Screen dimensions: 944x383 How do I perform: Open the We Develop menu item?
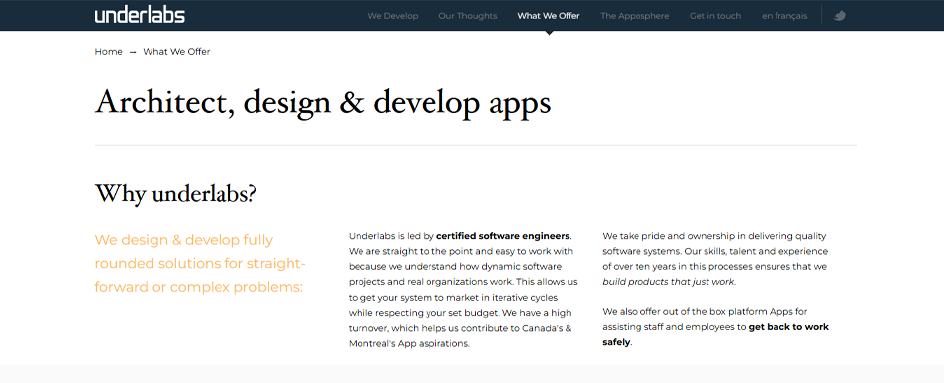click(x=393, y=16)
